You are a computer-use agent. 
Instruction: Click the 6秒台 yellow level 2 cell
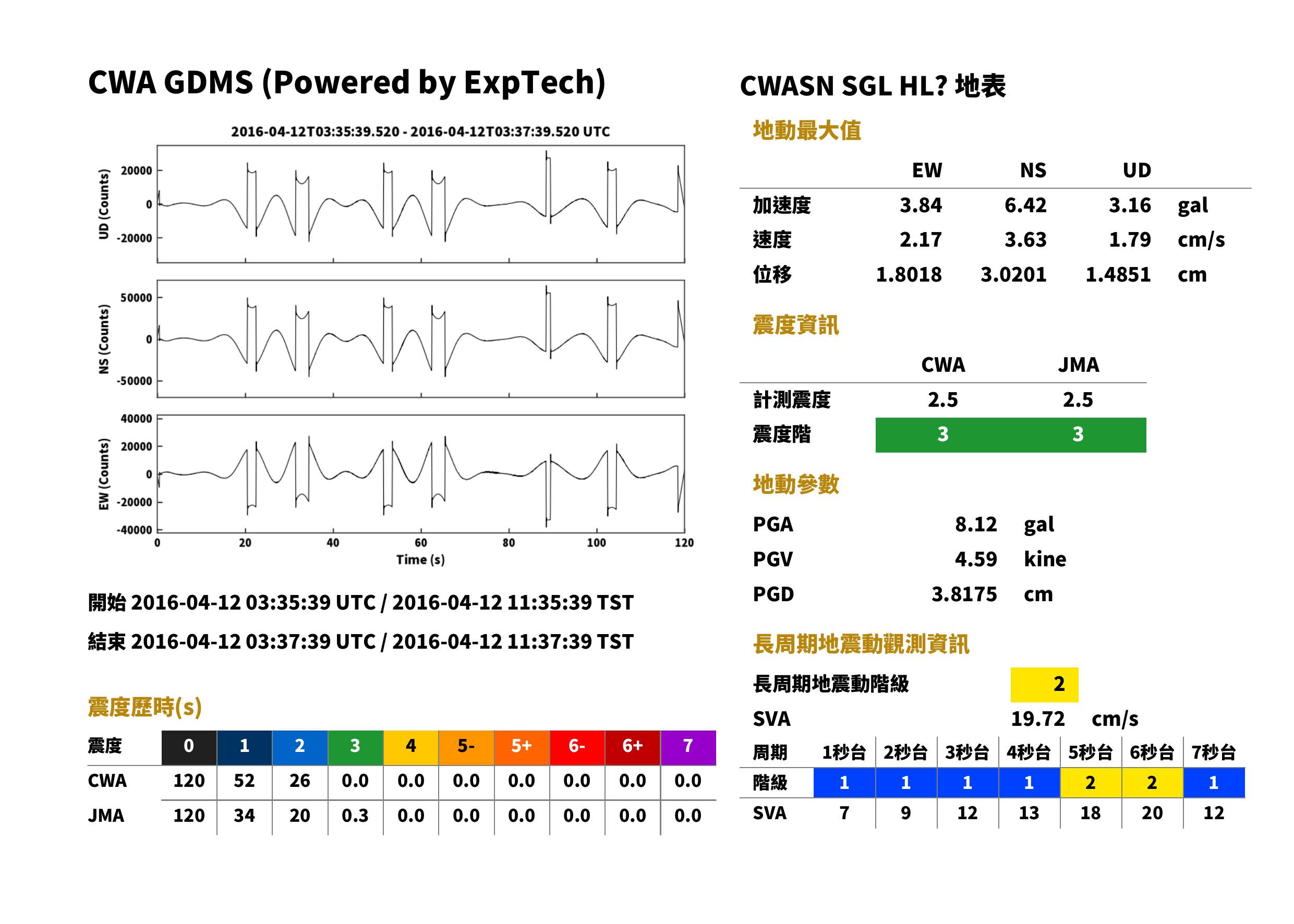(1152, 783)
